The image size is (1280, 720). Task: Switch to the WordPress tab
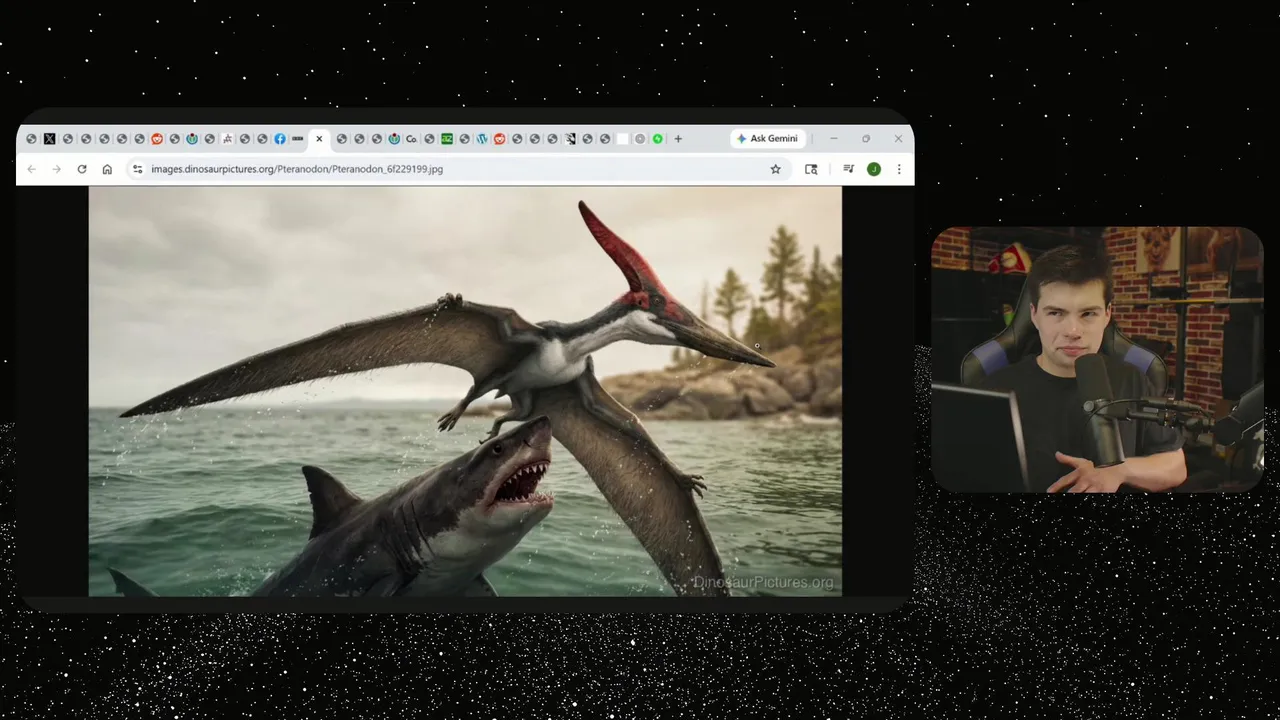click(482, 139)
